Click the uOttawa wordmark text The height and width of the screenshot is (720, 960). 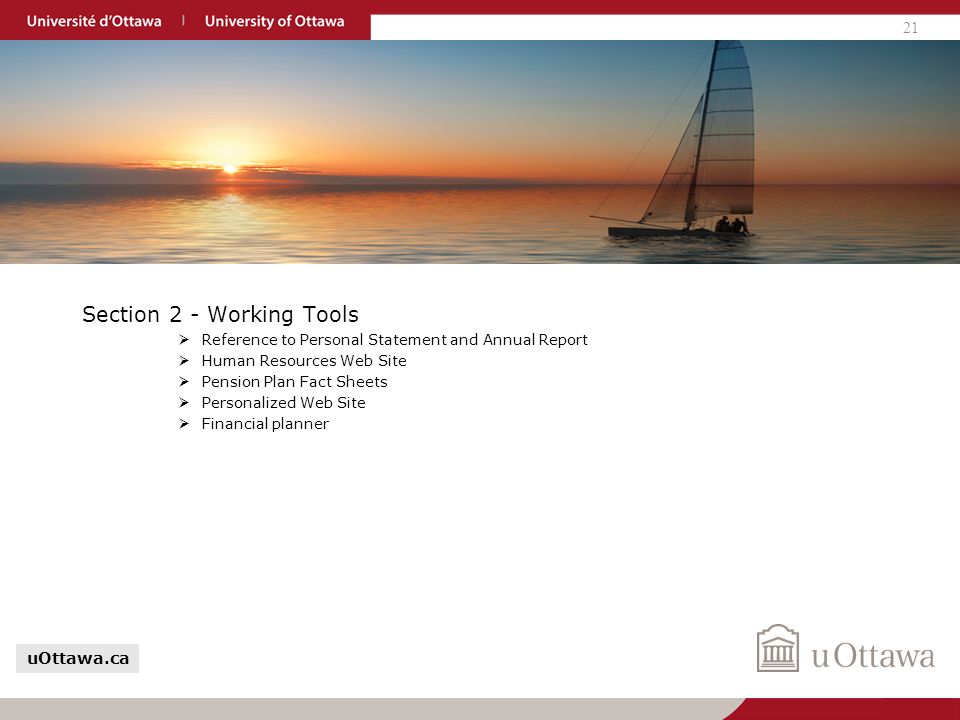click(x=873, y=656)
